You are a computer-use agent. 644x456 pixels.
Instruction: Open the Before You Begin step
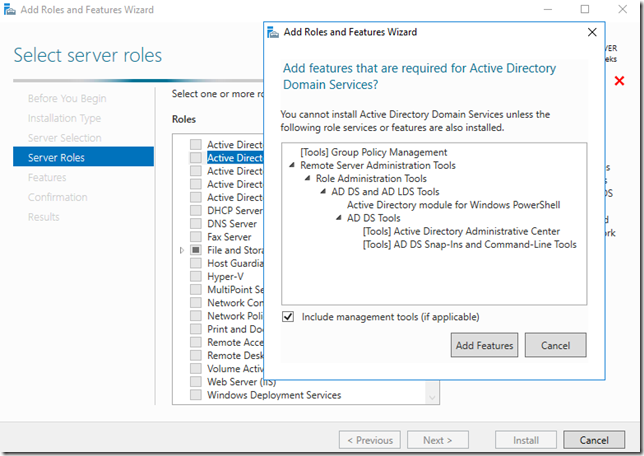65,99
